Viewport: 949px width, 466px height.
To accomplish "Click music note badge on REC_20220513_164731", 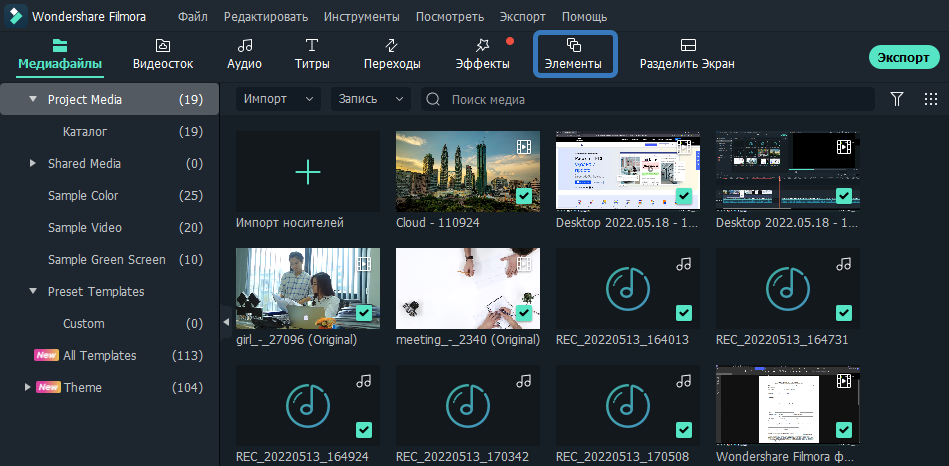I will pyautogui.click(x=843, y=264).
